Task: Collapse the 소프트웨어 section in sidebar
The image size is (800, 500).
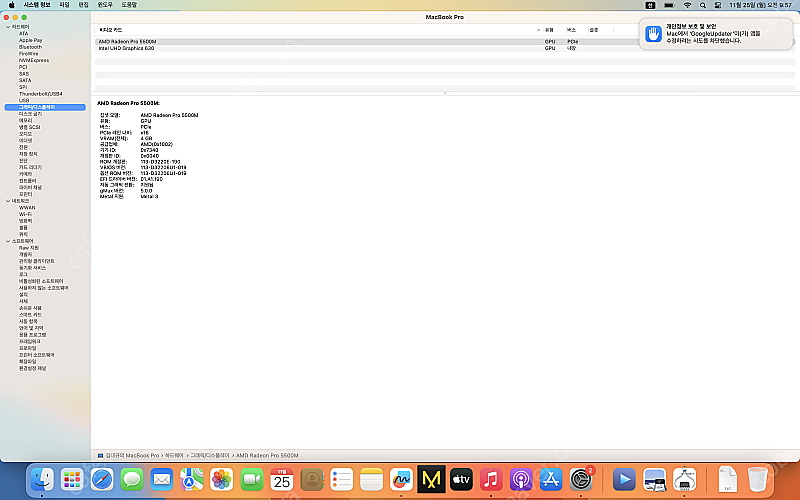Action: coord(8,241)
